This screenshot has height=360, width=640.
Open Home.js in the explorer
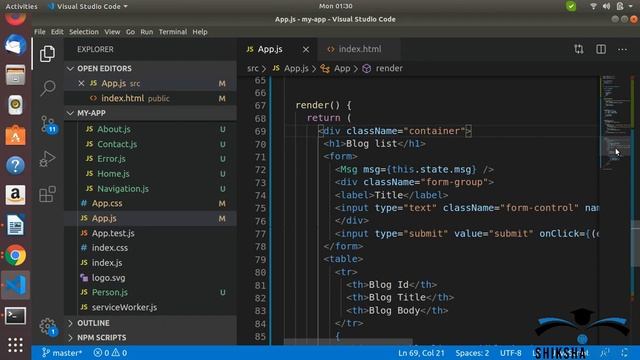(150, 174)
